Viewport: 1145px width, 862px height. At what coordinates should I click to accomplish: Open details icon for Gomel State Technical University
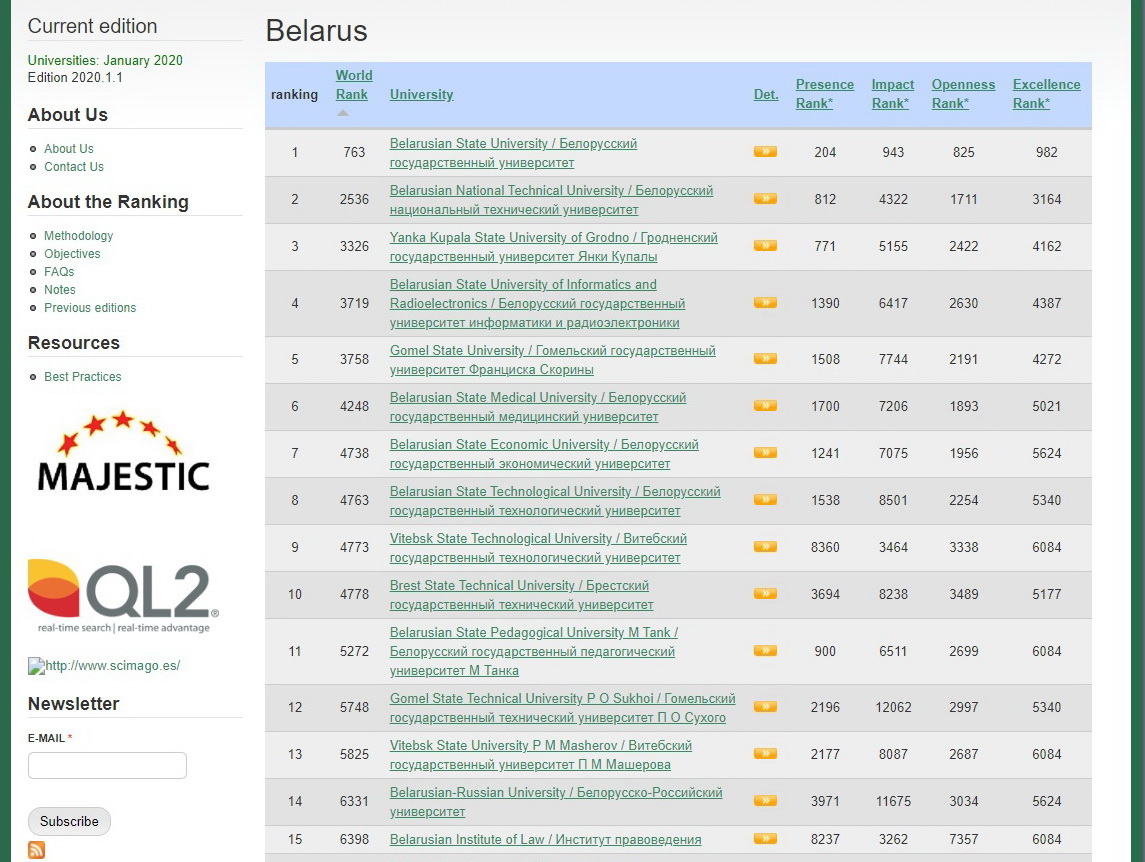point(765,706)
